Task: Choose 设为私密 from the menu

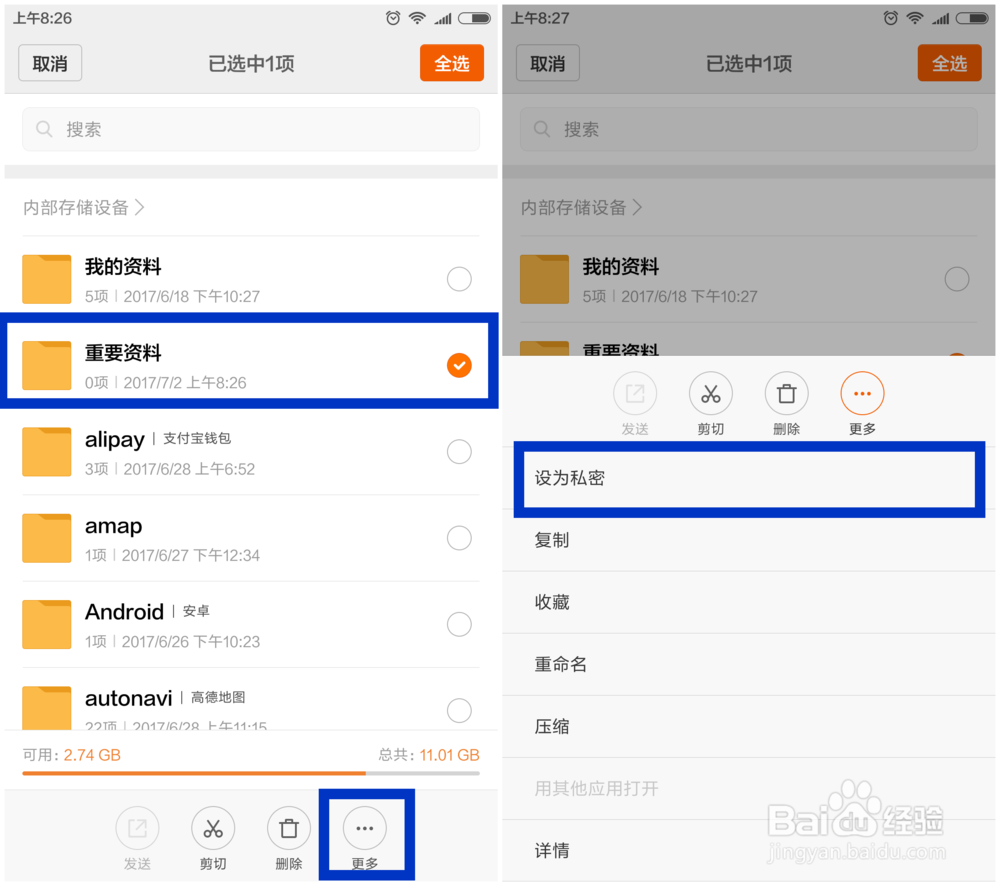Action: click(x=748, y=480)
